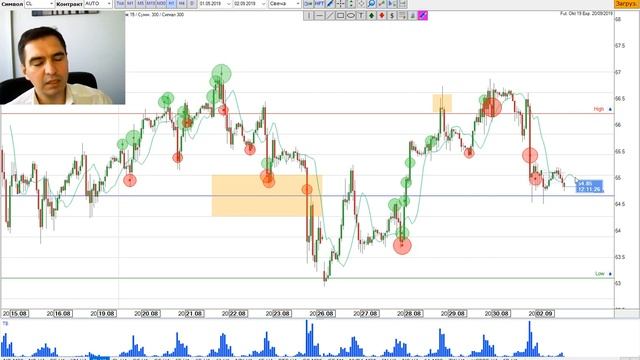Click the blue play arrow icon

coord(392,4)
